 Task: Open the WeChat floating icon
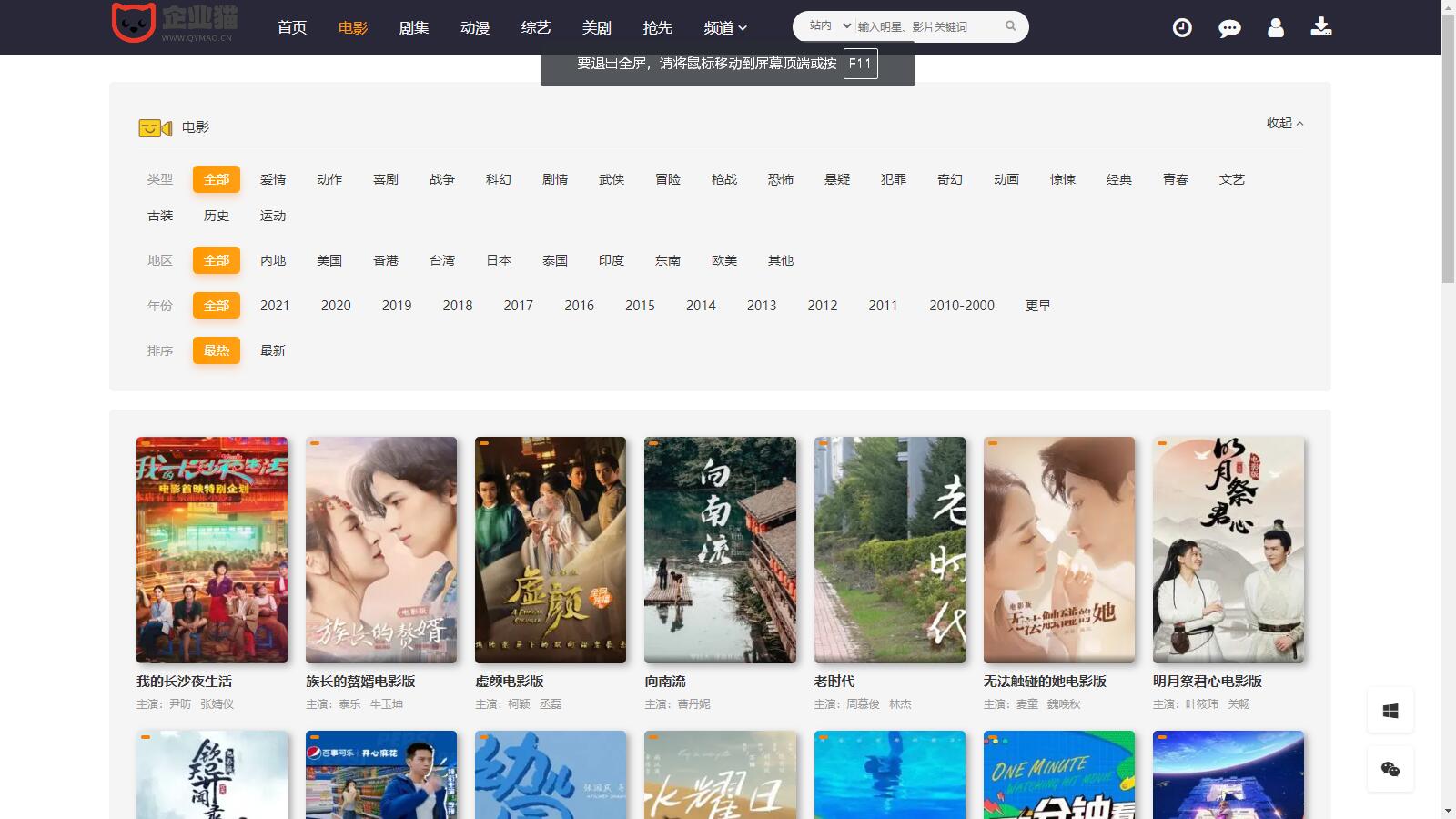[x=1390, y=770]
